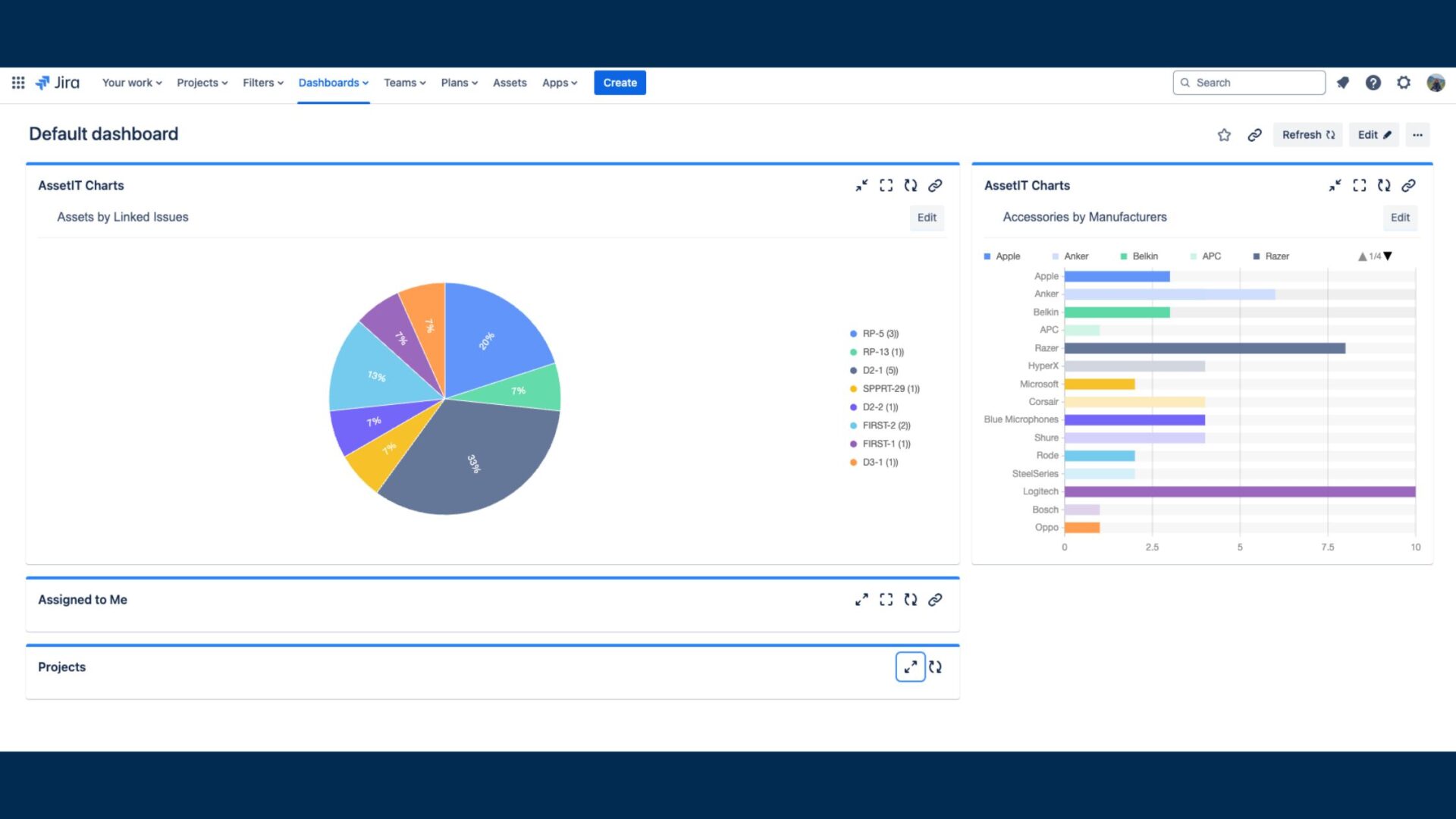The width and height of the screenshot is (1456, 819).
Task: Open the Projects dropdown menu
Action: click(x=202, y=83)
